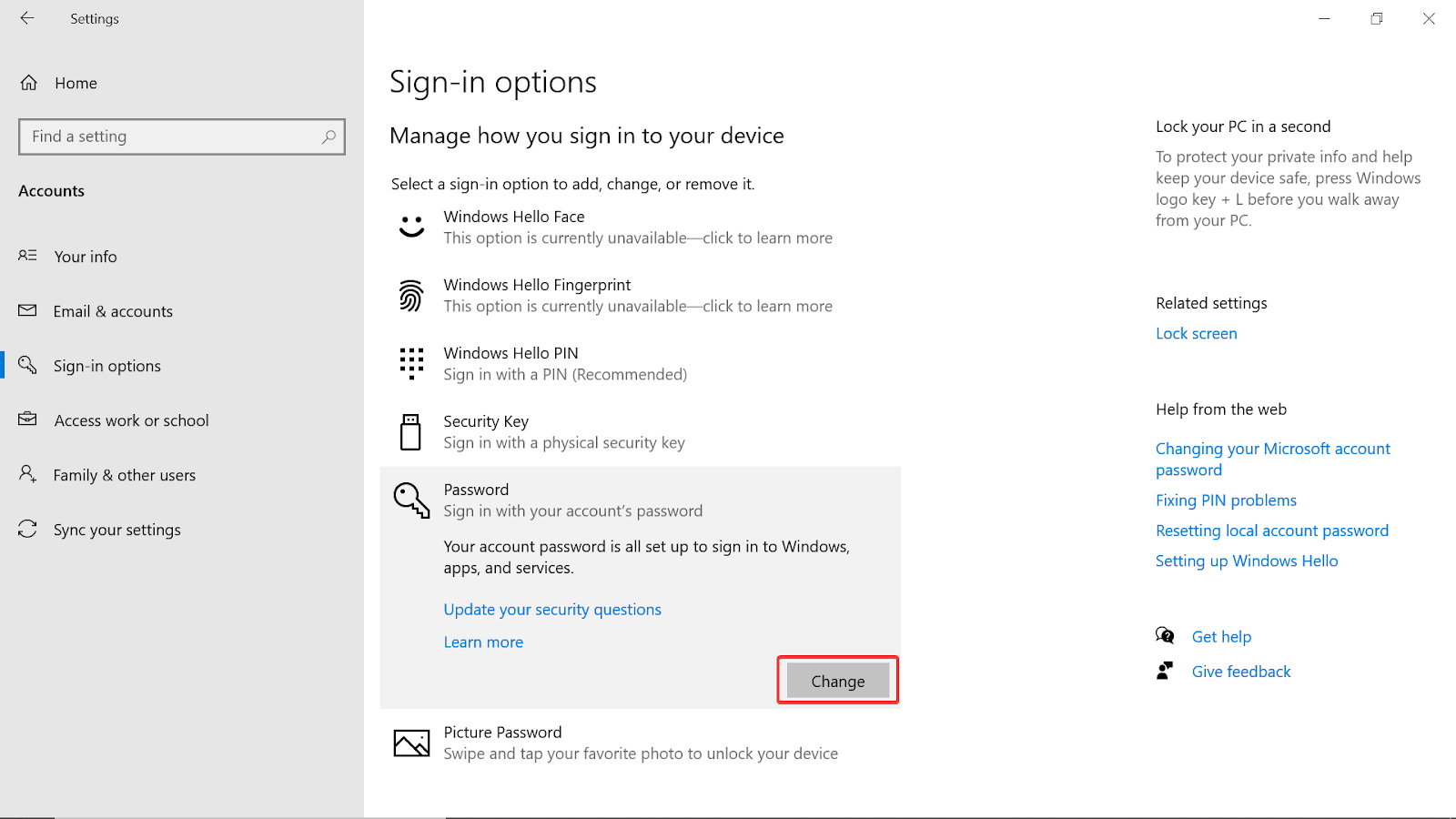The width and height of the screenshot is (1456, 819).
Task: Click the back arrow
Action: pyautogui.click(x=27, y=18)
